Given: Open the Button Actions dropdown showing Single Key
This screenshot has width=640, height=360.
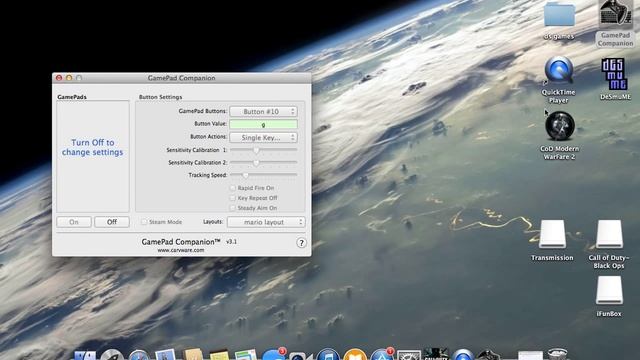Looking at the screenshot, I should click(x=263, y=138).
